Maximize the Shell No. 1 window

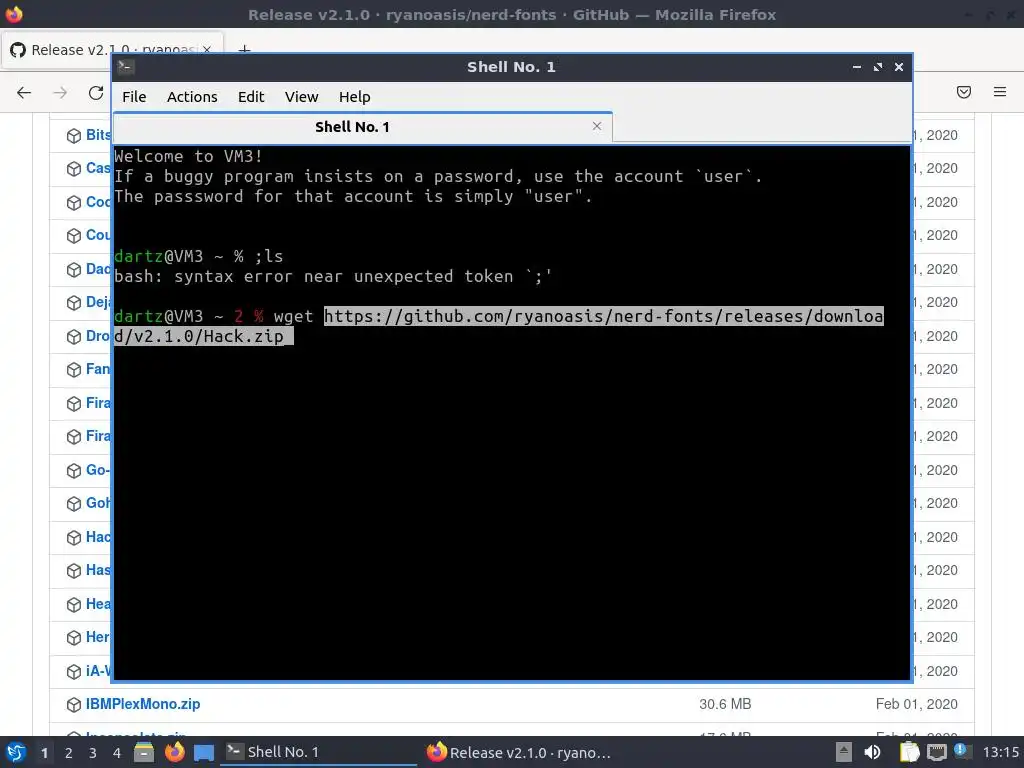pyautogui.click(x=878, y=67)
